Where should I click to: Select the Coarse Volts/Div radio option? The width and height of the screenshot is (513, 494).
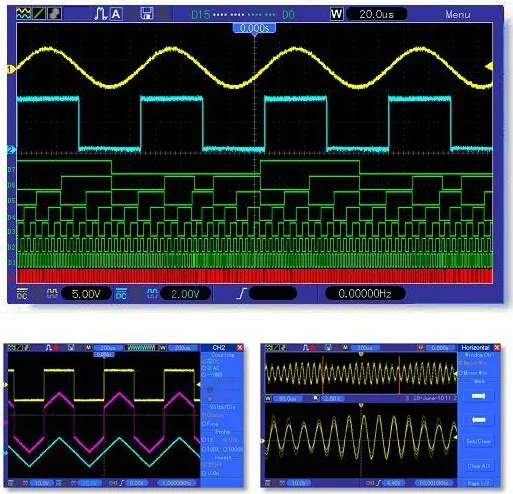coord(213,415)
